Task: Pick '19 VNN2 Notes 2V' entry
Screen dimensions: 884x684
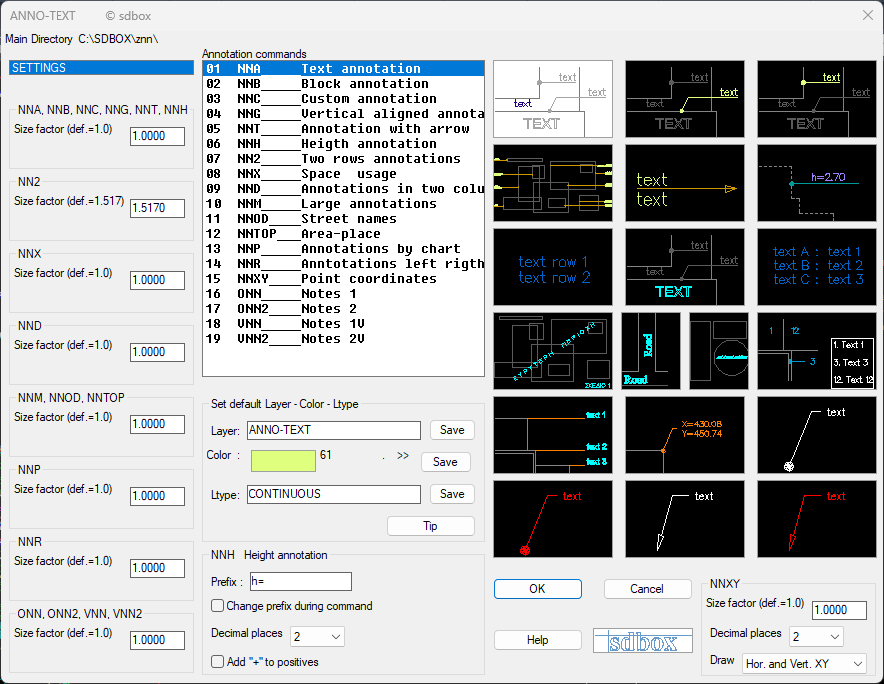Action: click(x=343, y=339)
